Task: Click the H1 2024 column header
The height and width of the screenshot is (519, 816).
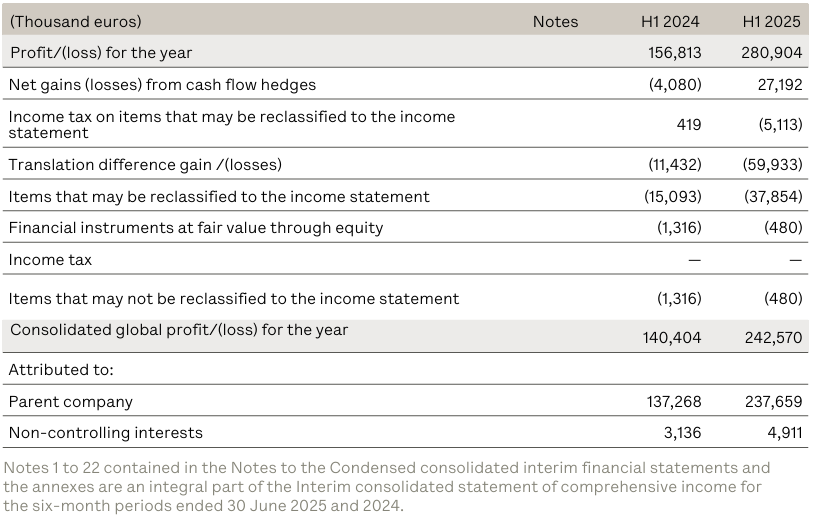Action: (x=670, y=21)
